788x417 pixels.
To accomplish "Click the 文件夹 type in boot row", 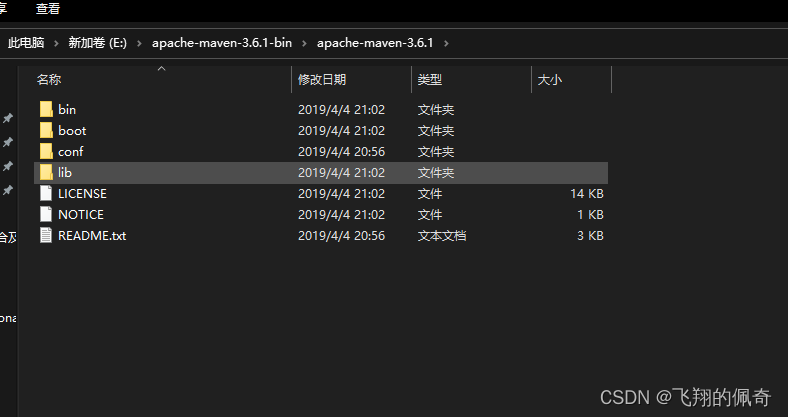I will tap(436, 130).
